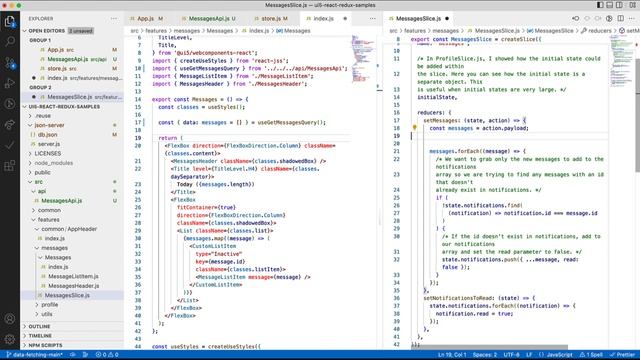This screenshot has height=360, width=640.
Task: Click LF end of line sequence
Action: coord(529,355)
